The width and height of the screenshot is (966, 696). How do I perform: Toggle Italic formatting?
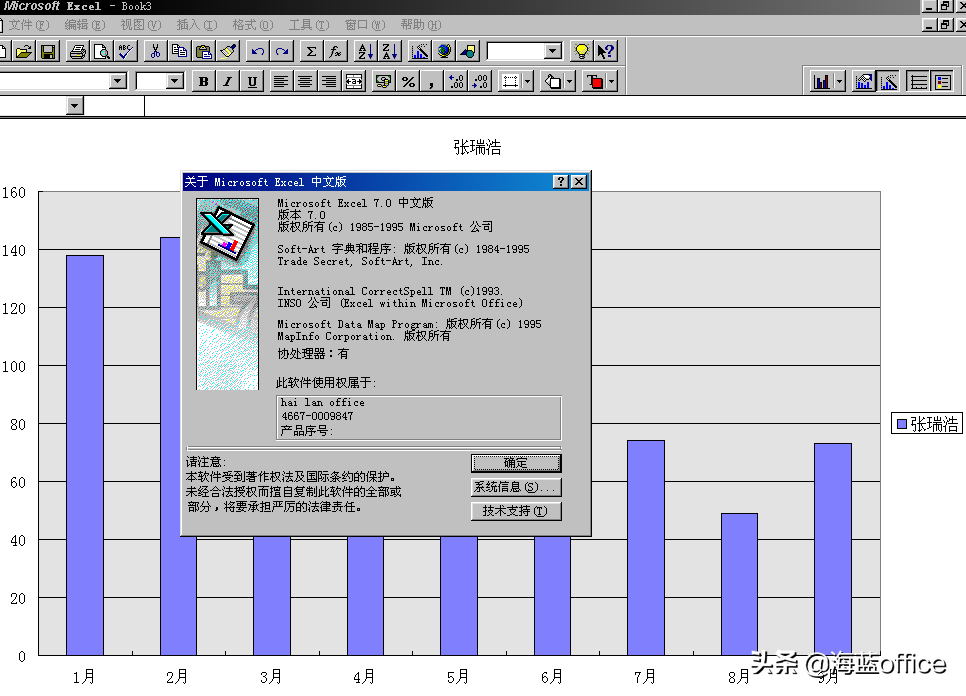pos(227,81)
